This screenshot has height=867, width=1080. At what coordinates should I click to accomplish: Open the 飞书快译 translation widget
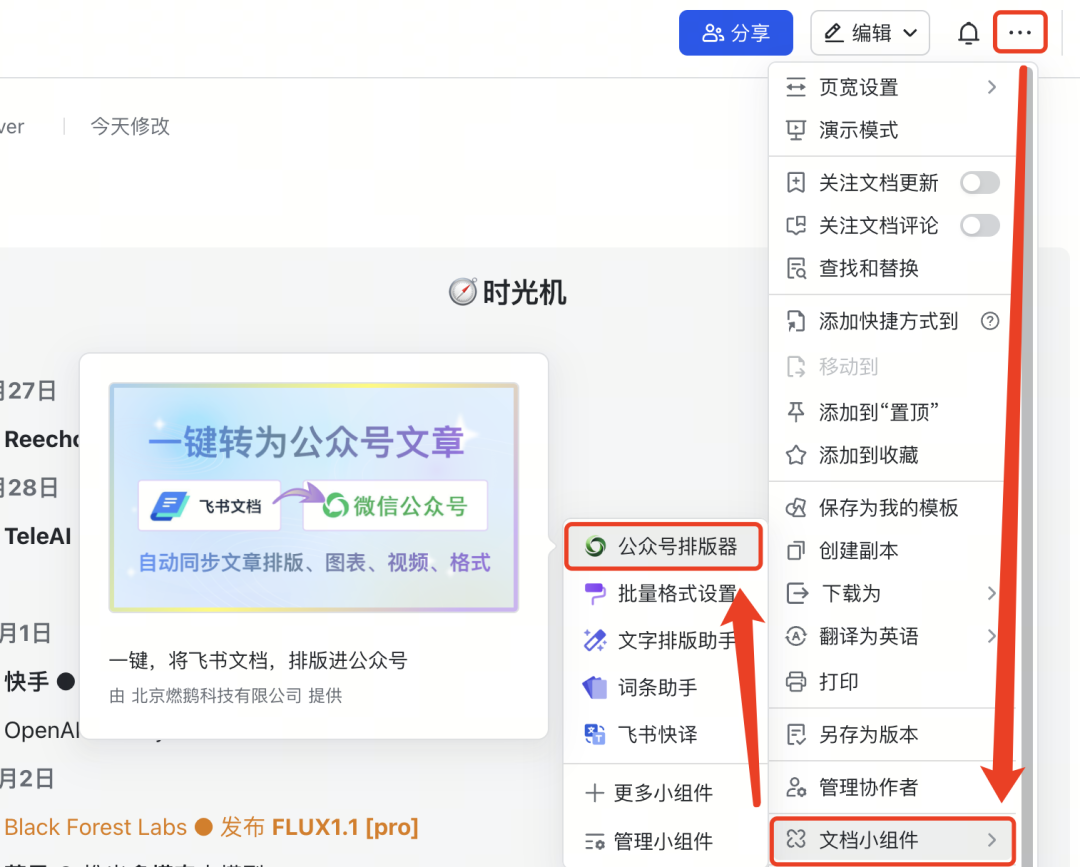(656, 734)
